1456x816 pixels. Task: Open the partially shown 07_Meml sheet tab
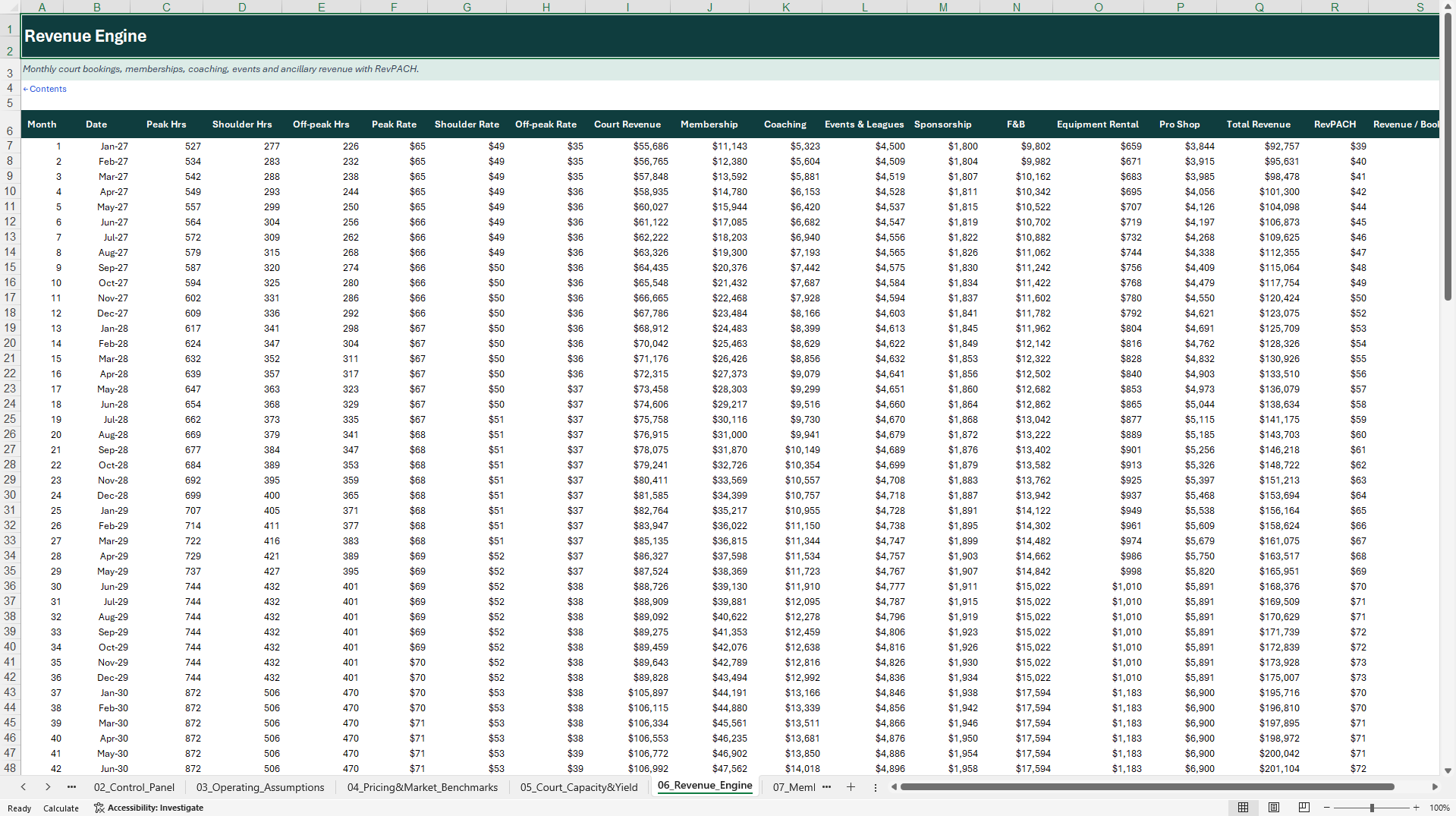click(x=794, y=787)
